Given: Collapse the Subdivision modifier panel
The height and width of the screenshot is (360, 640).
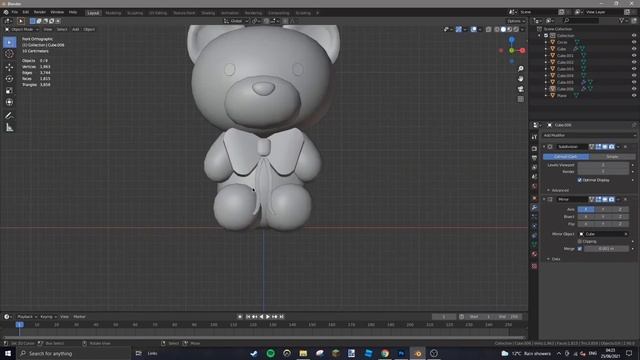Looking at the screenshot, I should [x=544, y=147].
